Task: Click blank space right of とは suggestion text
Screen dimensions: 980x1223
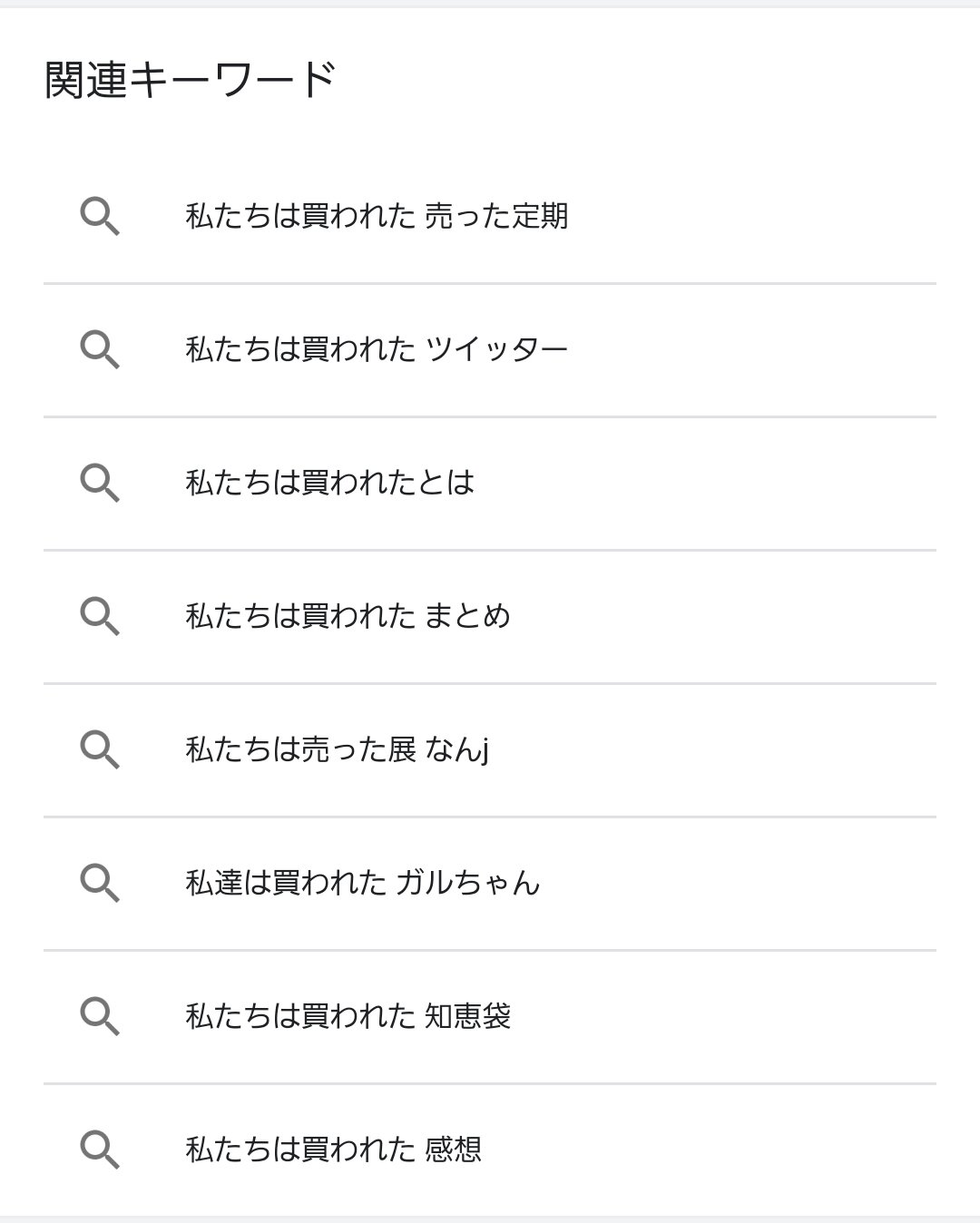Action: tap(708, 483)
